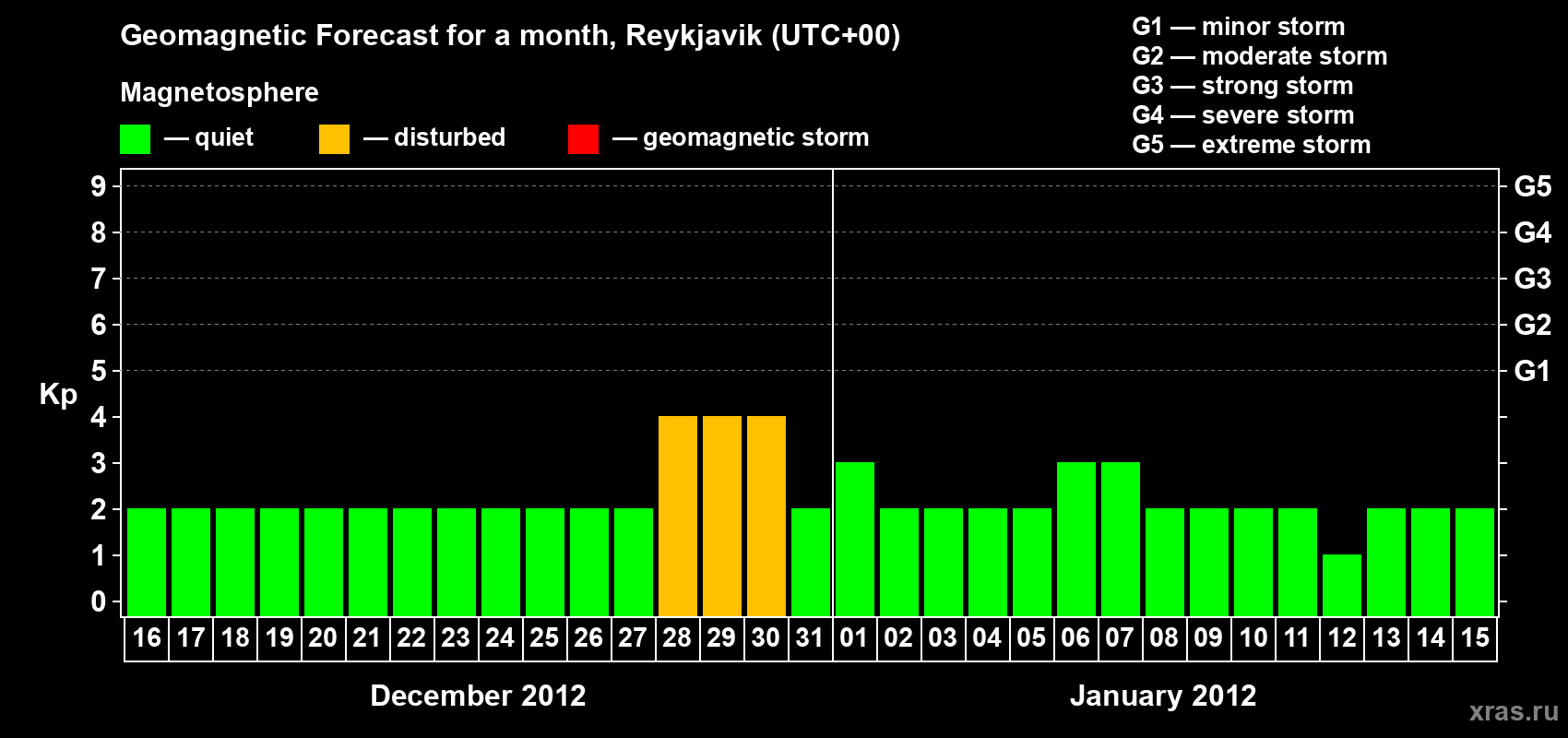Click the short green bar for January 12
Image resolution: width=1568 pixels, height=738 pixels.
1342,585
